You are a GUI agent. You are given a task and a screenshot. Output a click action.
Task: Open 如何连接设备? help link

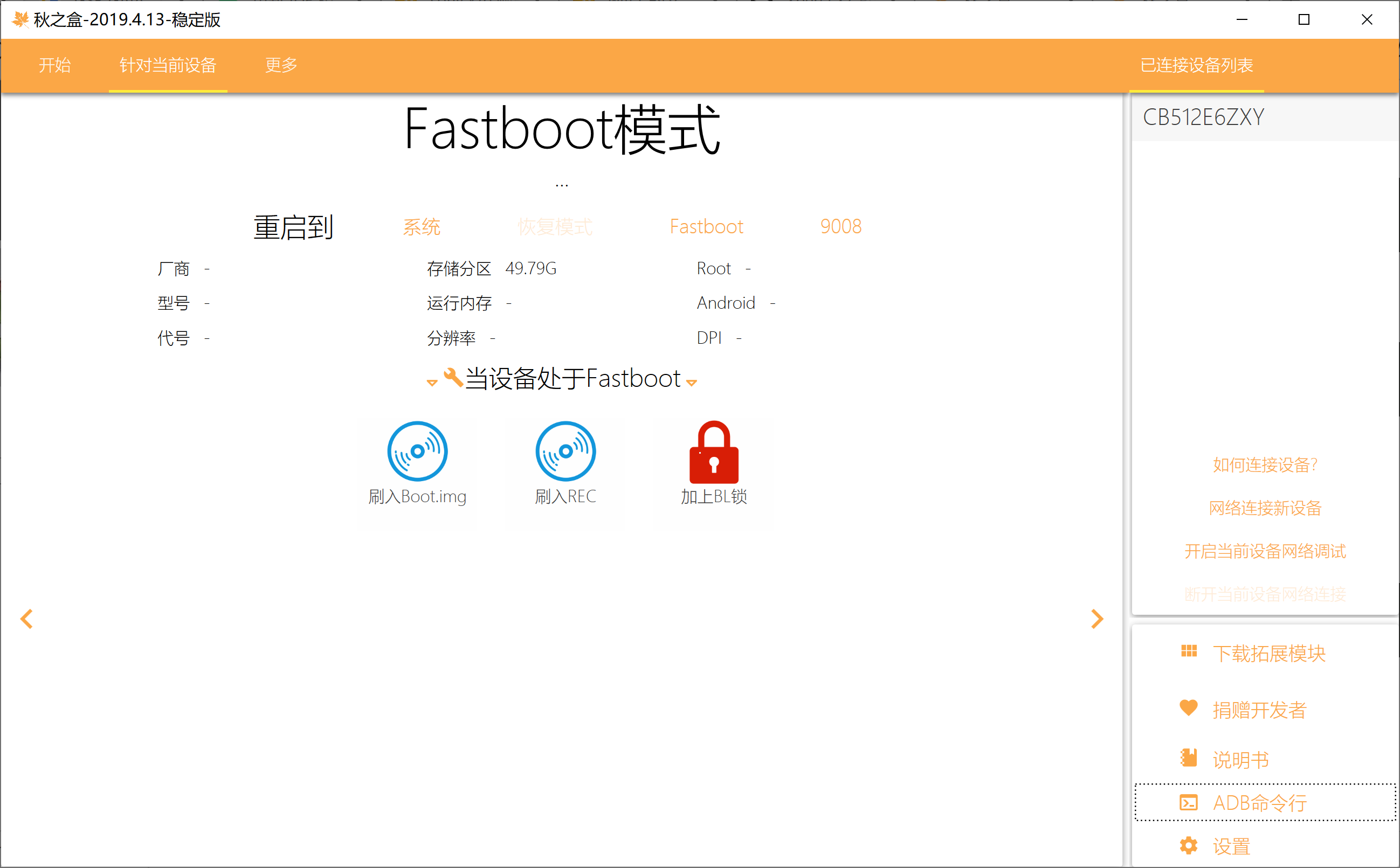(x=1265, y=465)
